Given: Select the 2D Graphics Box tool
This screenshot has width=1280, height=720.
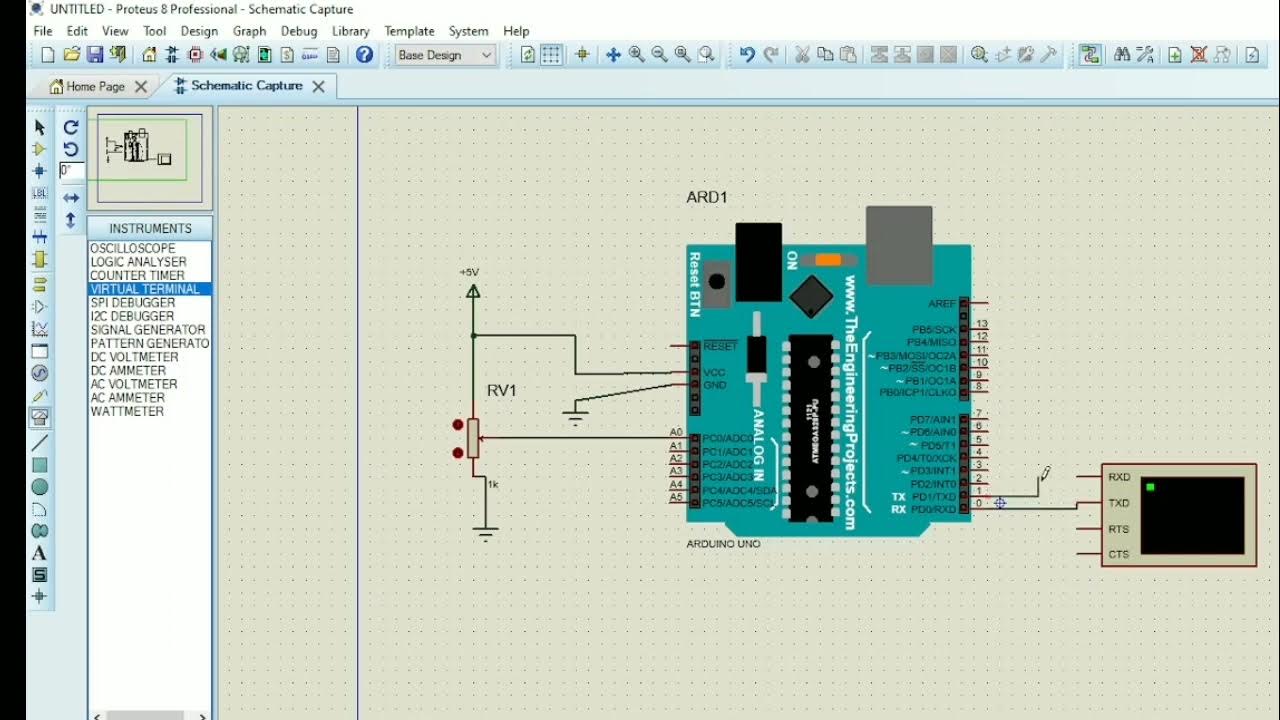Looking at the screenshot, I should (x=40, y=465).
